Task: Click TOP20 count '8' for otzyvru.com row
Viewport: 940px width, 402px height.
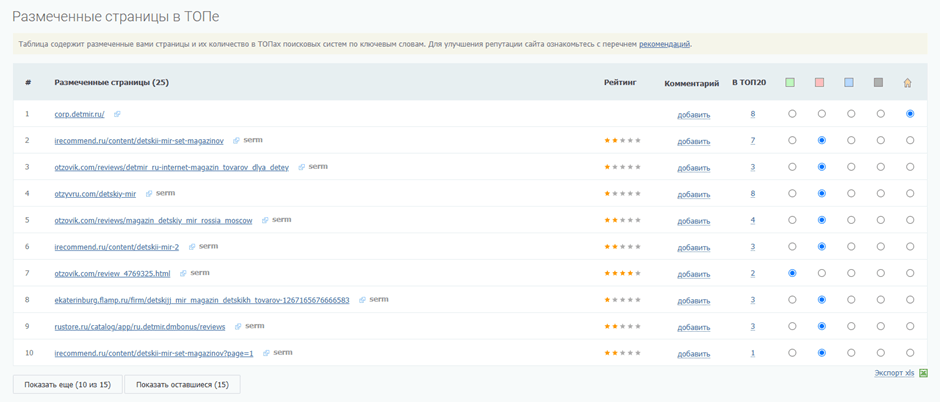Action: pyautogui.click(x=753, y=194)
